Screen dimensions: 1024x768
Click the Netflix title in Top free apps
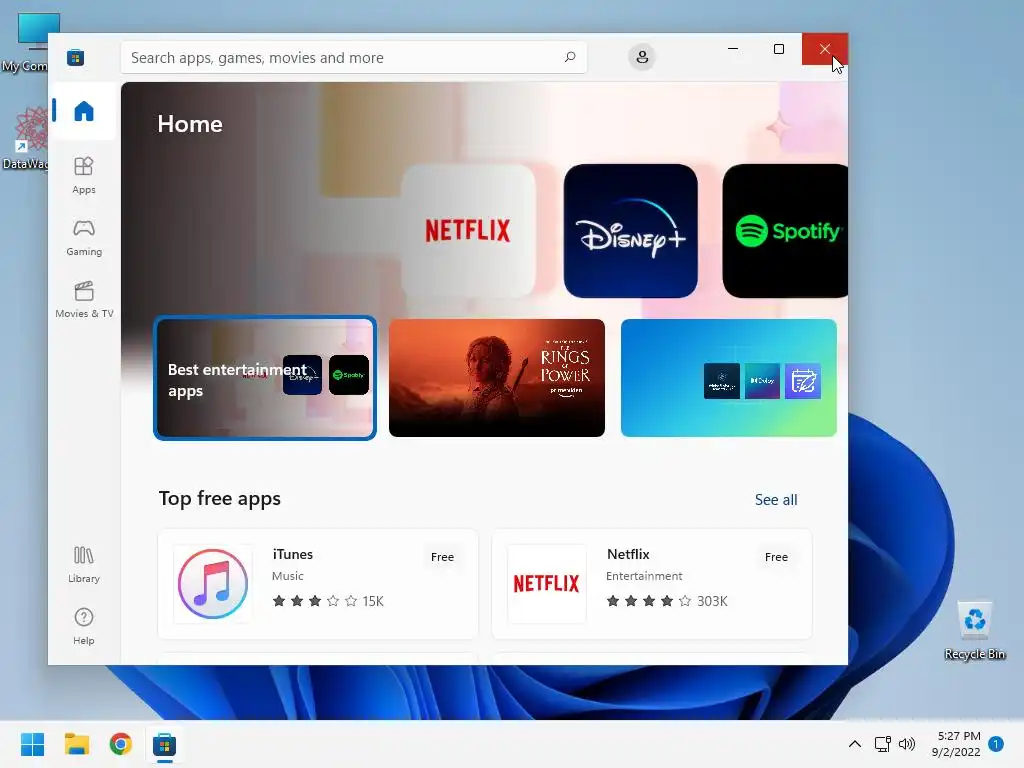(x=628, y=554)
